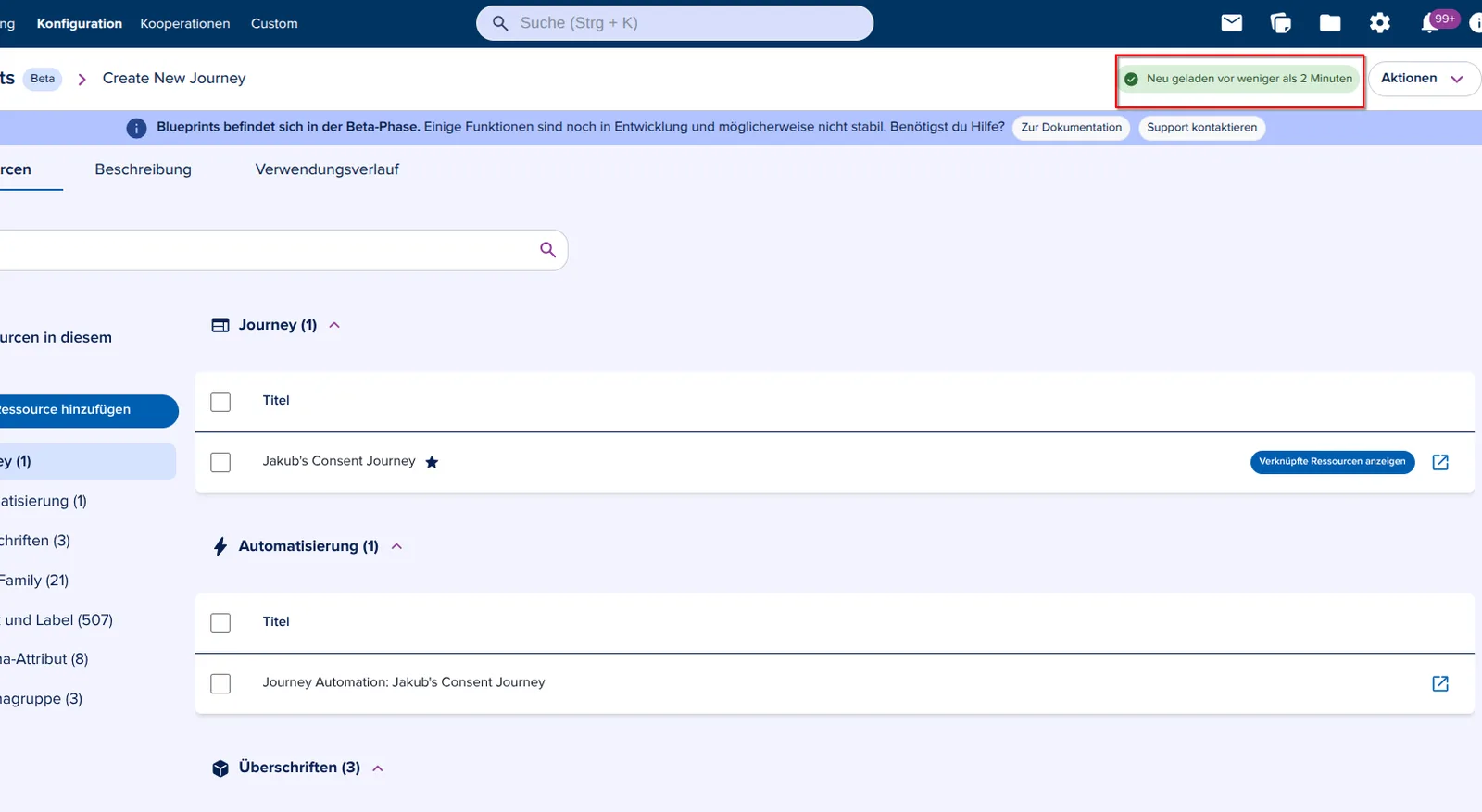Open Jakub's Consent Journey in new window icon
This screenshot has height=812, width=1482.
(x=1440, y=462)
